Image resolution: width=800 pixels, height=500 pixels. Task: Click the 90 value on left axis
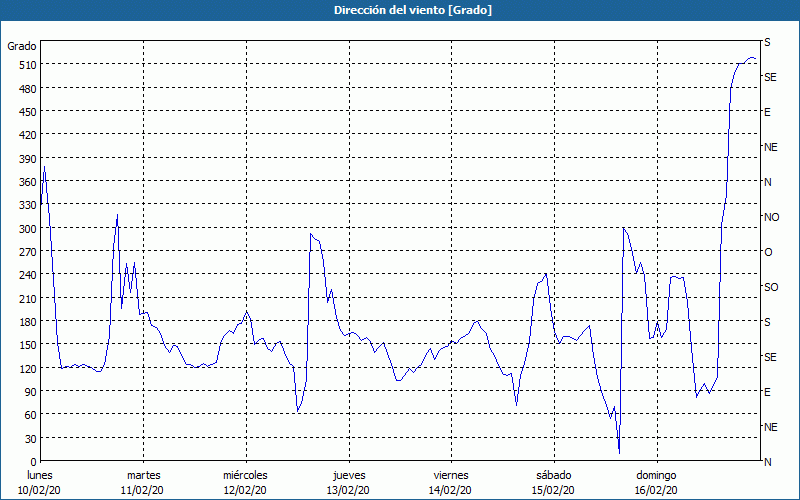point(30,392)
